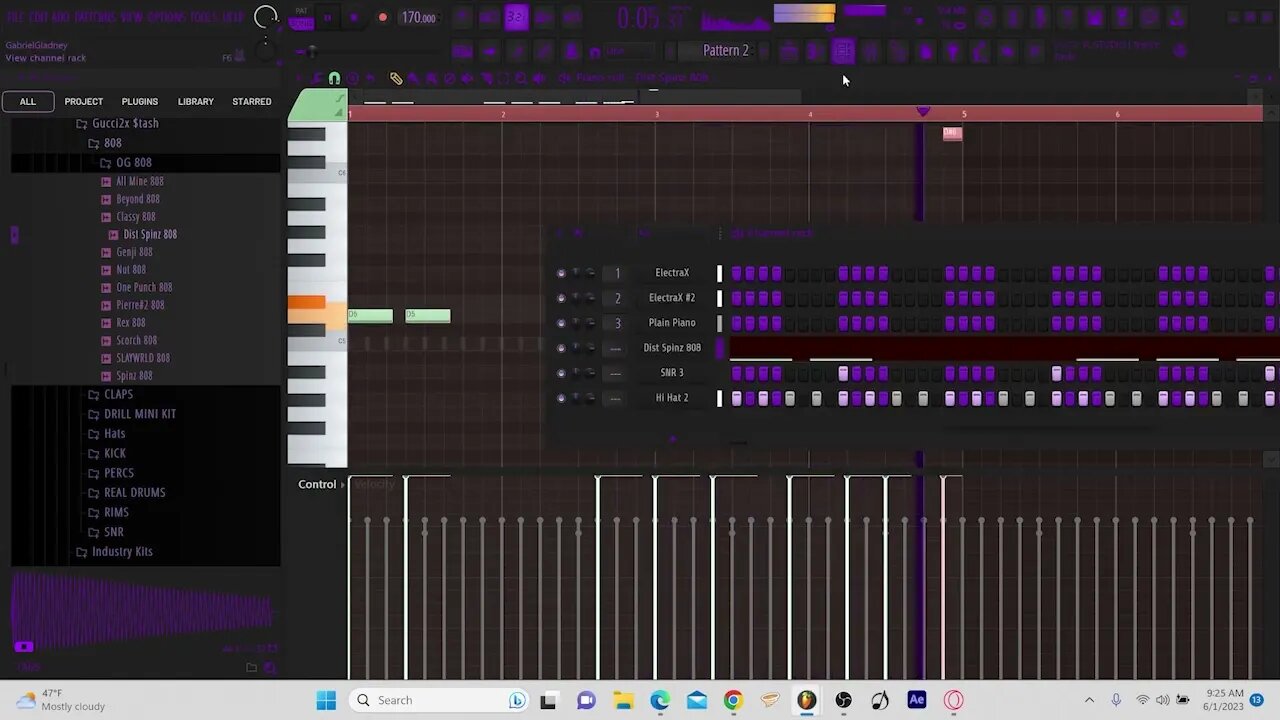Mute the Dist Spinz 808 channel
Screen dimensions: 1280x720
(x=560, y=348)
